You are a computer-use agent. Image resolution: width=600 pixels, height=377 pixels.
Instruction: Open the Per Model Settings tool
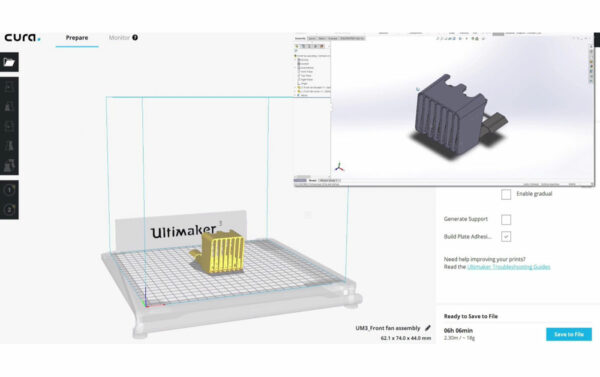click(x=9, y=165)
